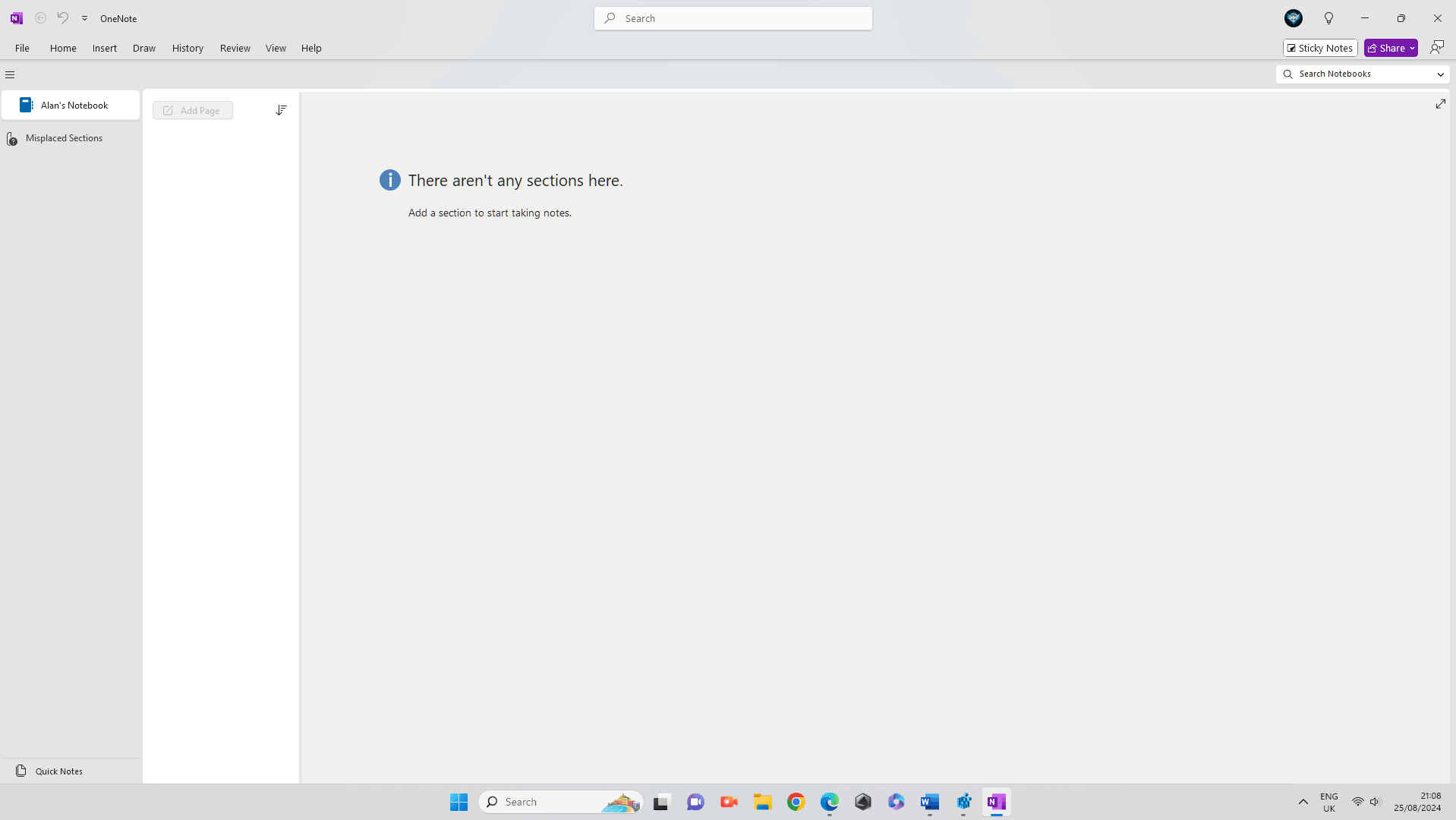Open Quick Notes at the bottom
Viewport: 1456px width, 820px height.
pos(71,771)
